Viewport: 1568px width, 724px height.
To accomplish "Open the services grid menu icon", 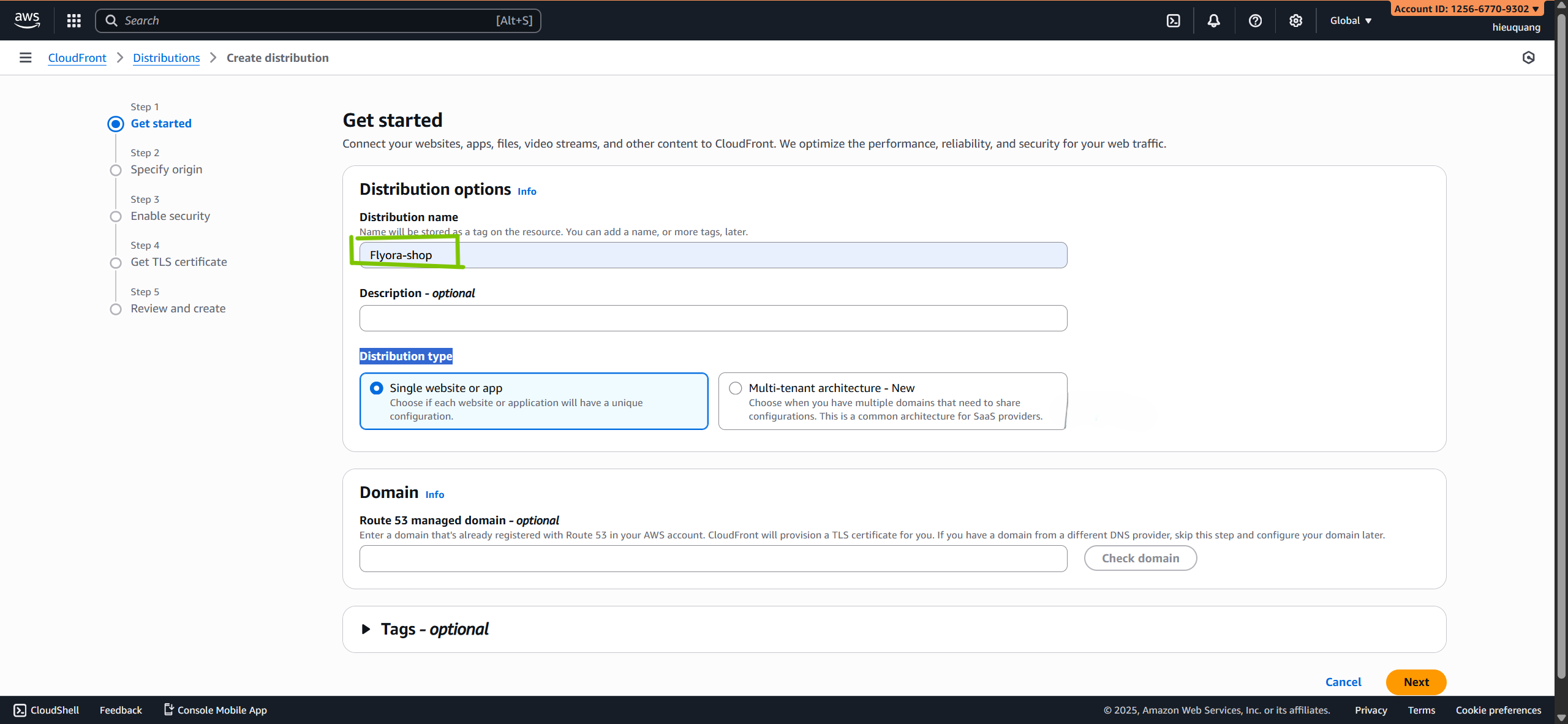I will [74, 20].
